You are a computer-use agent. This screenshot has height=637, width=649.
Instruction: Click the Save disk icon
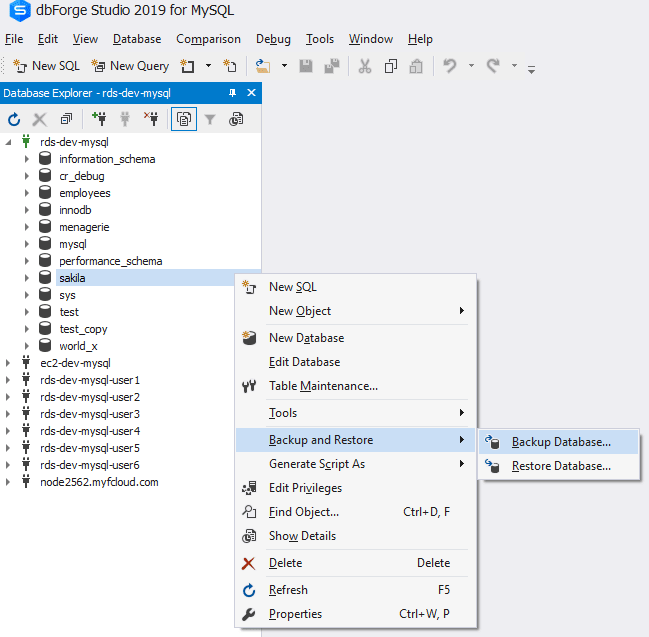tap(306, 66)
